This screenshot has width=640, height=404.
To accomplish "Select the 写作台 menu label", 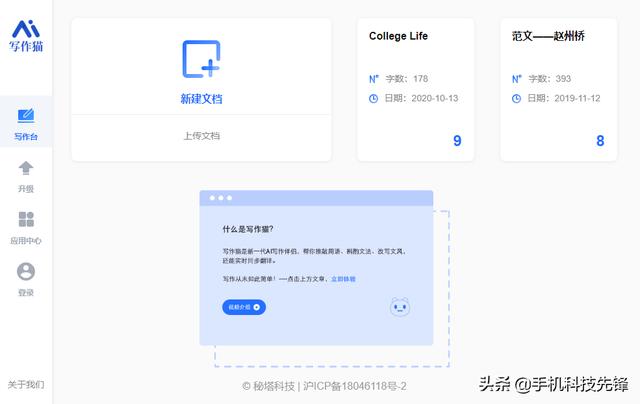I will point(26,137).
